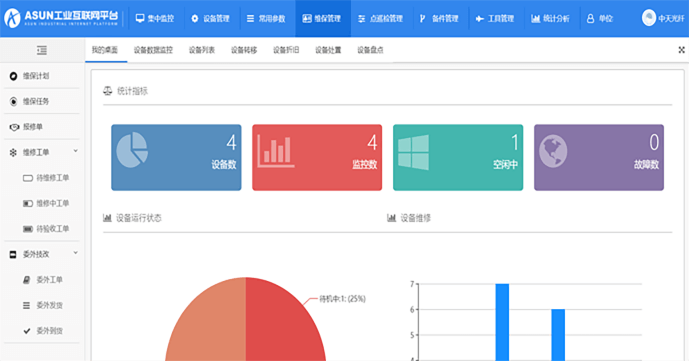The height and width of the screenshot is (362, 689).
Task: Switch to the 设备数据监控 tab
Action: pos(153,50)
